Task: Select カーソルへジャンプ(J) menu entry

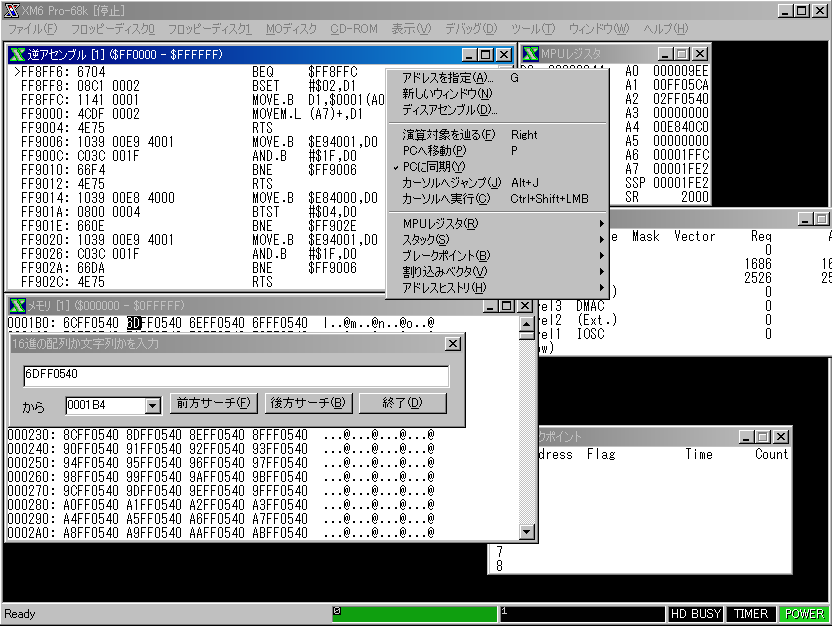Action: (497, 182)
